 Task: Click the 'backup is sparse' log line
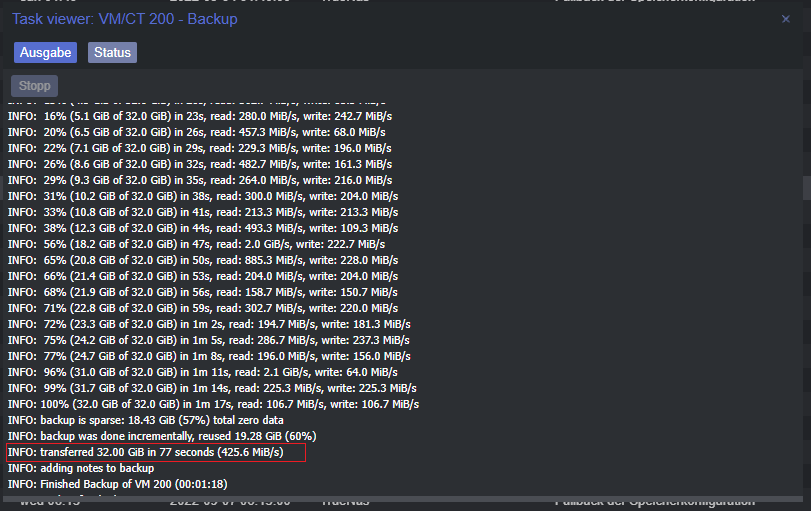145,421
